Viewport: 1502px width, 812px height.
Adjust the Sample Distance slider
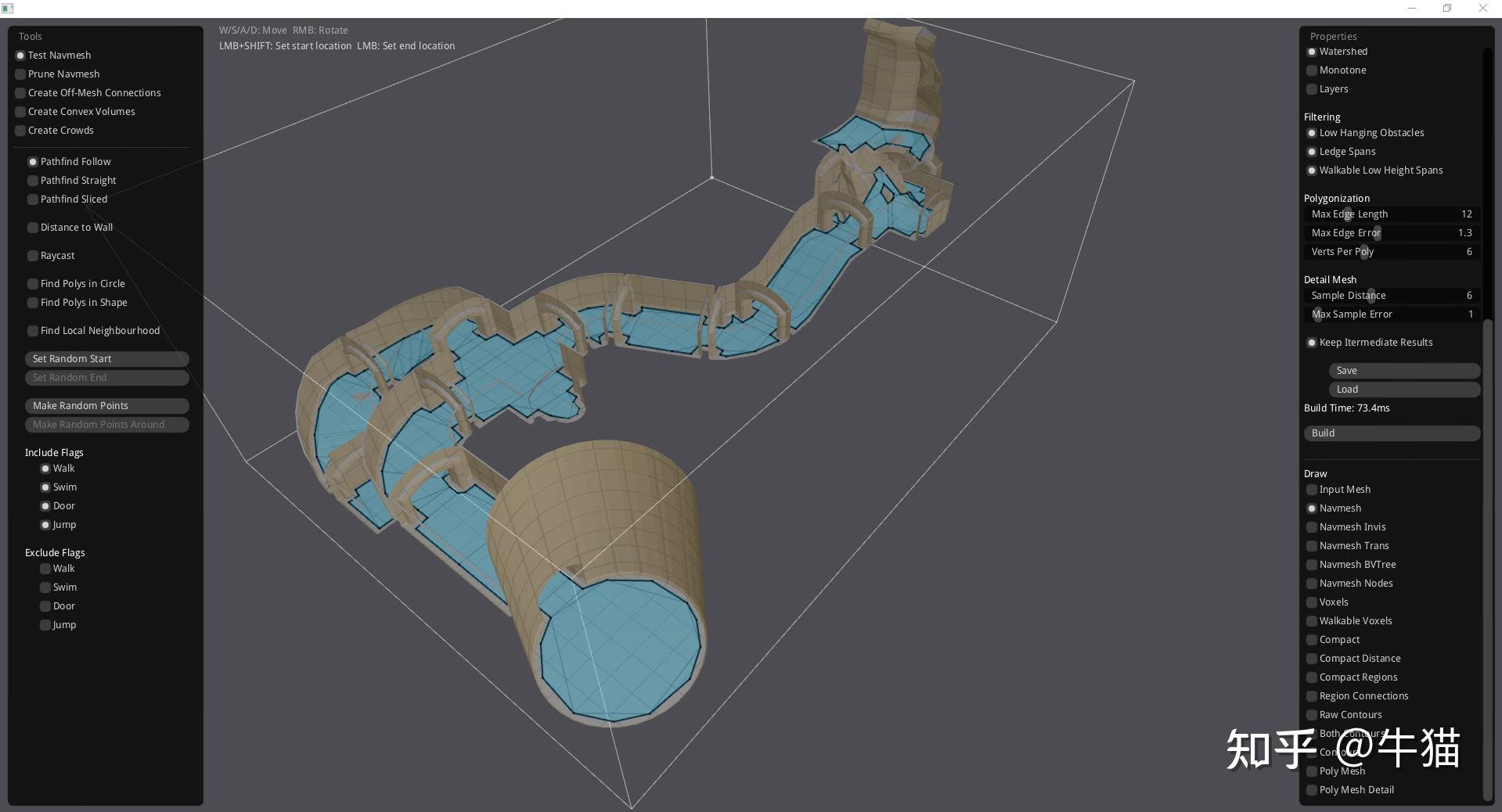pyautogui.click(x=1392, y=296)
